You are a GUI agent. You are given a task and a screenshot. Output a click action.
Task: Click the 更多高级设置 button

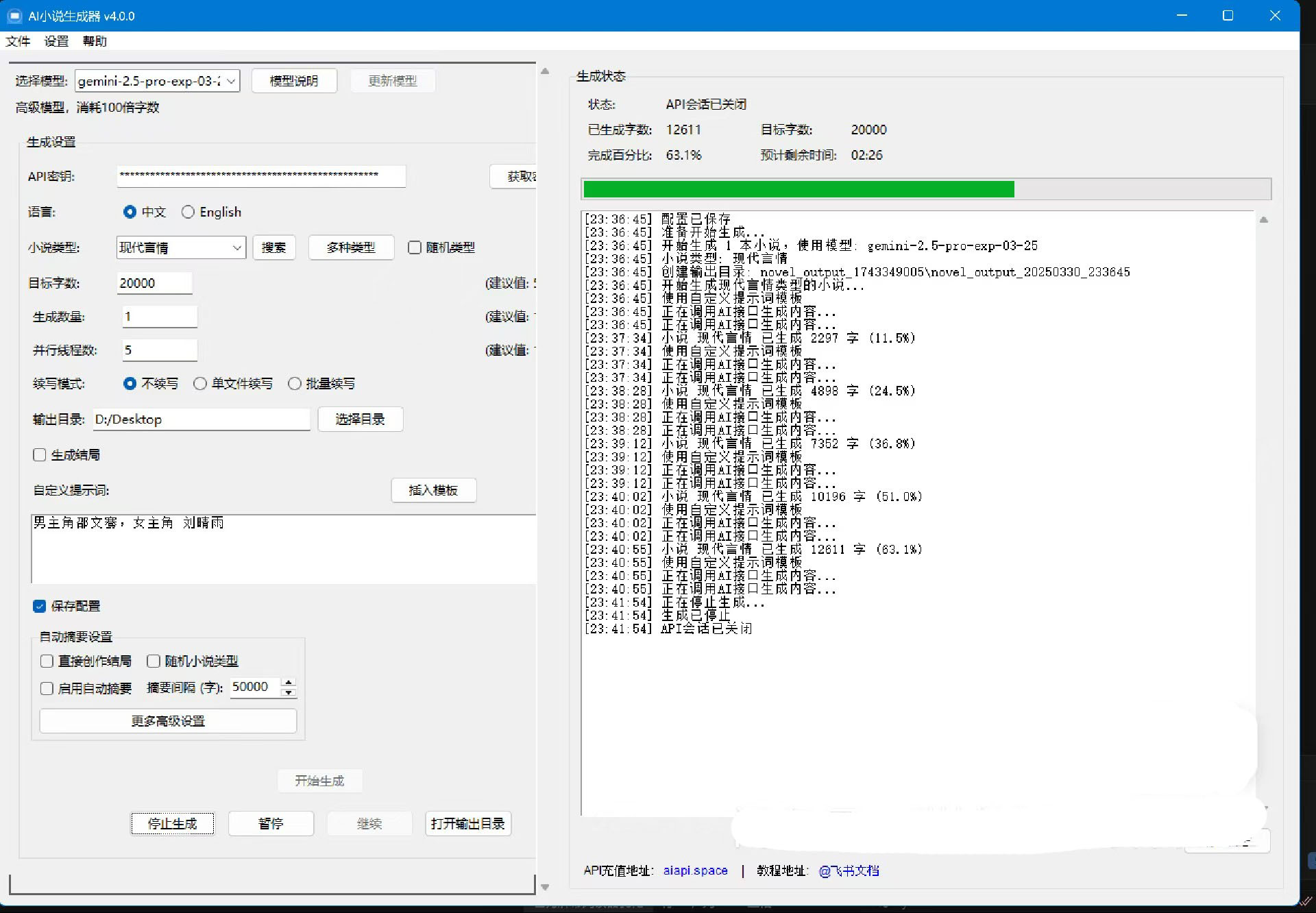[168, 721]
